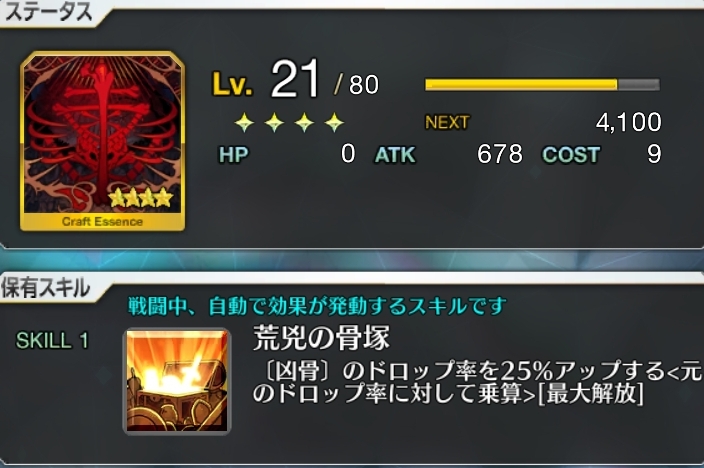Screen dimensions: 704x468
Task: Open the 保有スキル header tab
Action: coord(46,288)
